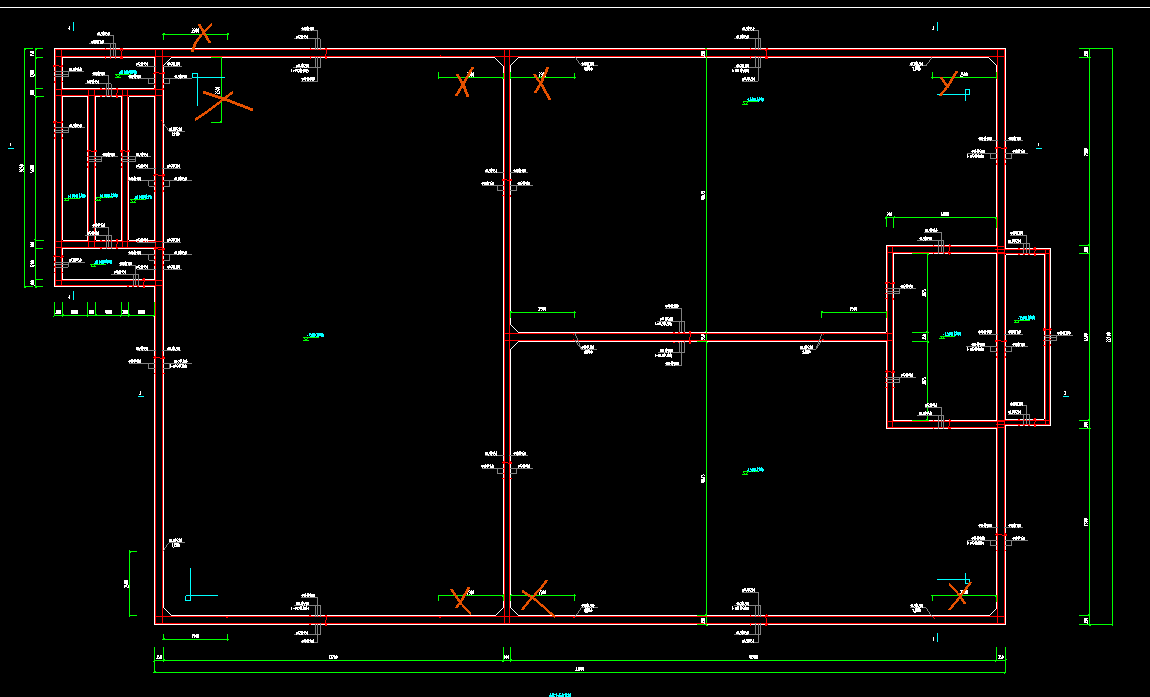This screenshot has height=697, width=1150.
Task: Select the longest horizontal dimension line below the plan
Action: 579,671
